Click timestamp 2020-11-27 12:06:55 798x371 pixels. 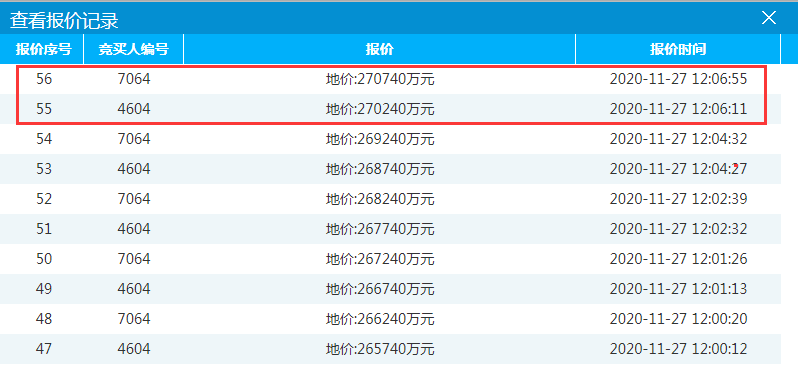pyautogui.click(x=678, y=79)
